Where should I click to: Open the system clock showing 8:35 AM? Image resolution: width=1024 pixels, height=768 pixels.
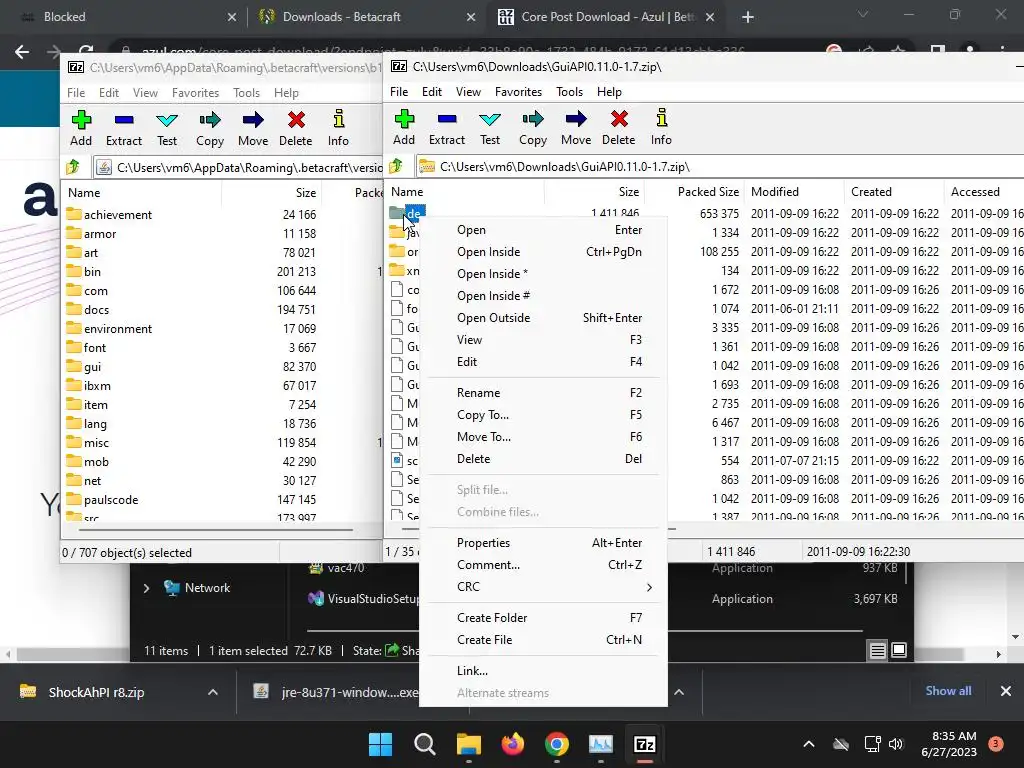pyautogui.click(x=949, y=744)
